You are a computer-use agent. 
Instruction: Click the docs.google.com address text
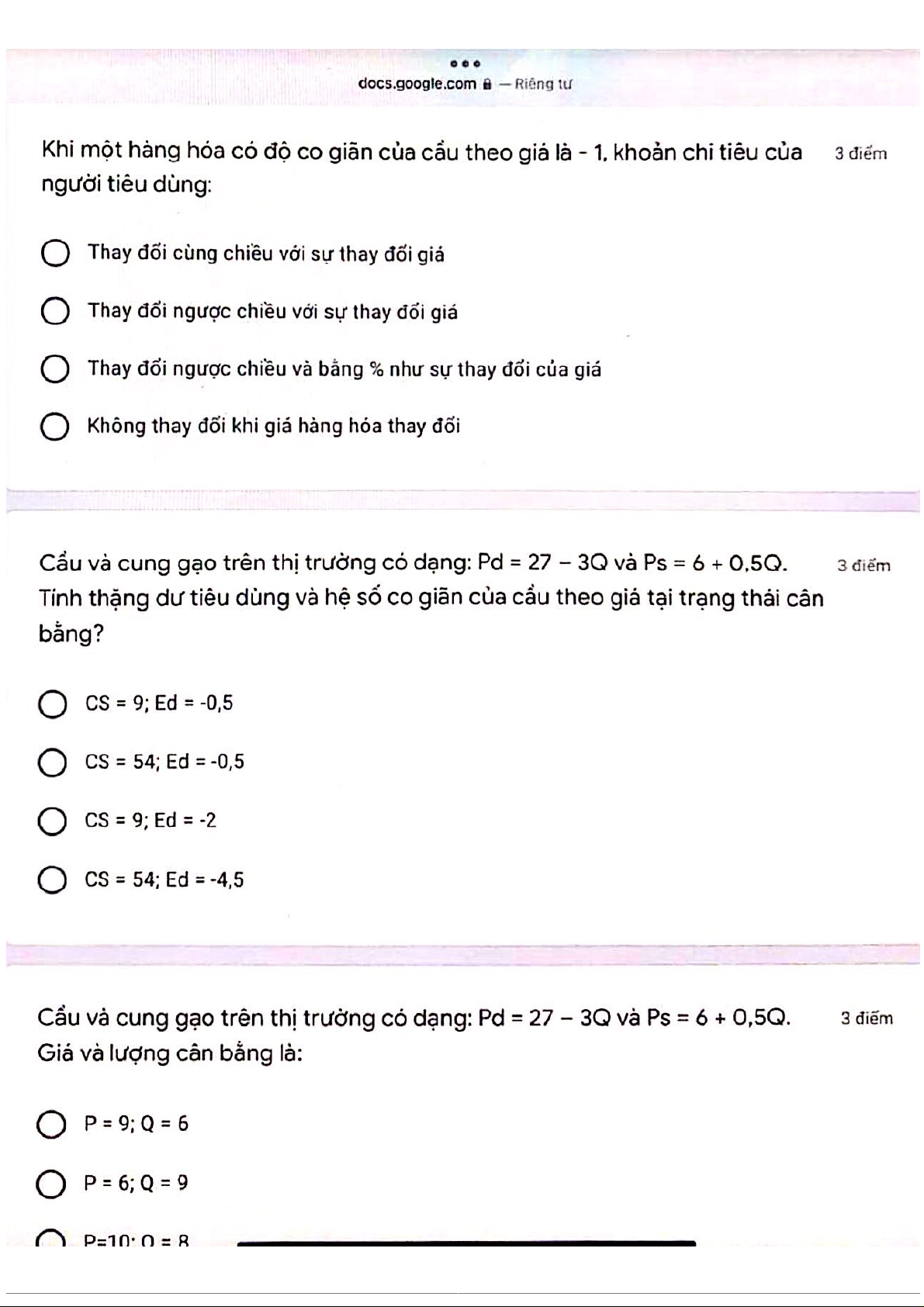(x=417, y=84)
